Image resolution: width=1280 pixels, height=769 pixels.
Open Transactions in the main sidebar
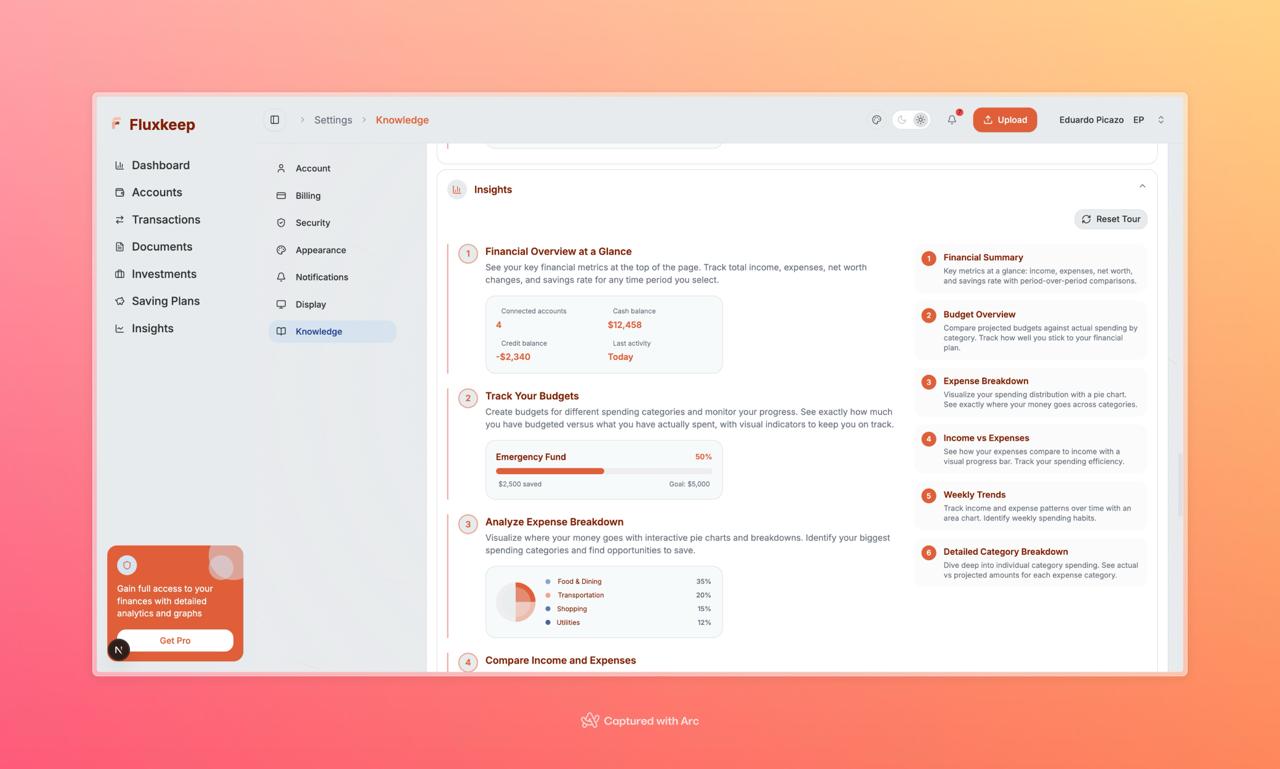click(165, 220)
